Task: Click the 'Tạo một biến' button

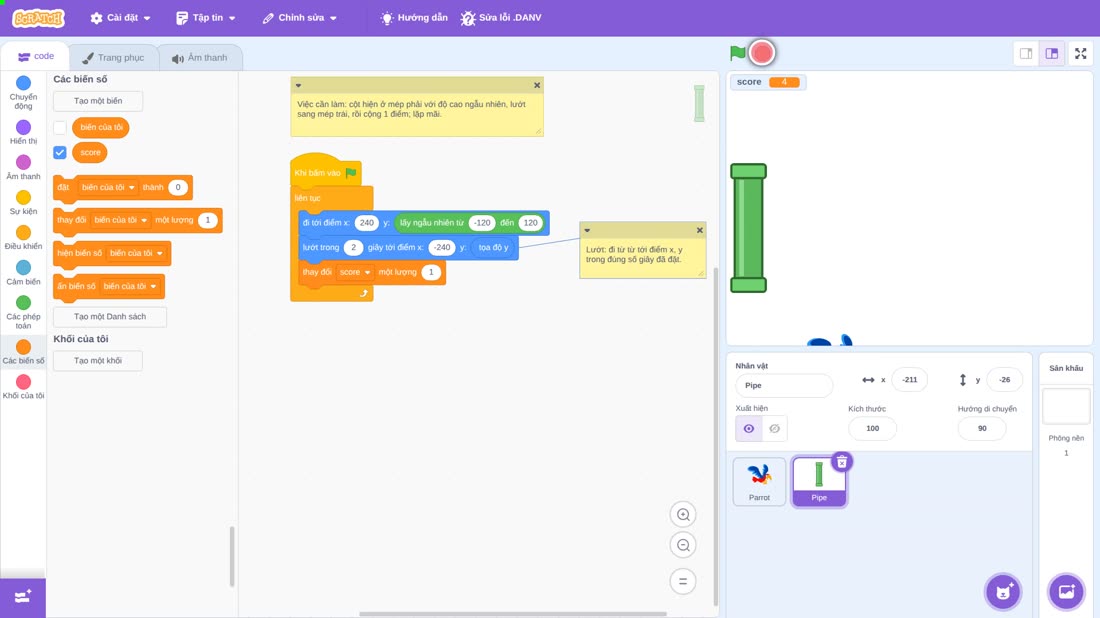Action: point(98,101)
